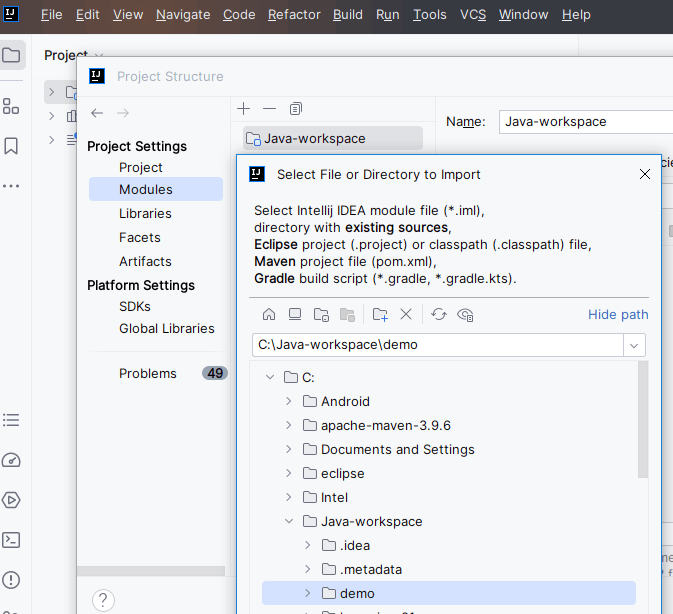Toggle Show Hidden Files eye icon

tap(465, 315)
